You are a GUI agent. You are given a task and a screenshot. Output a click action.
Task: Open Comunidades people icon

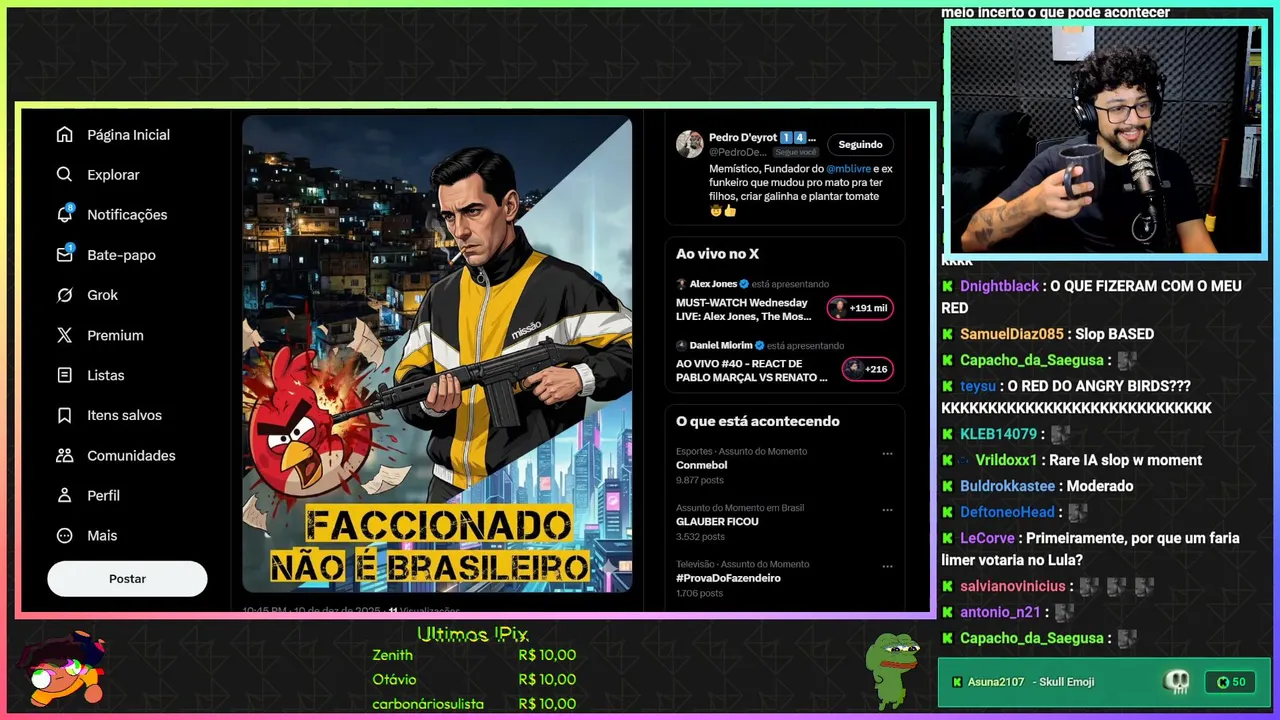(x=65, y=455)
